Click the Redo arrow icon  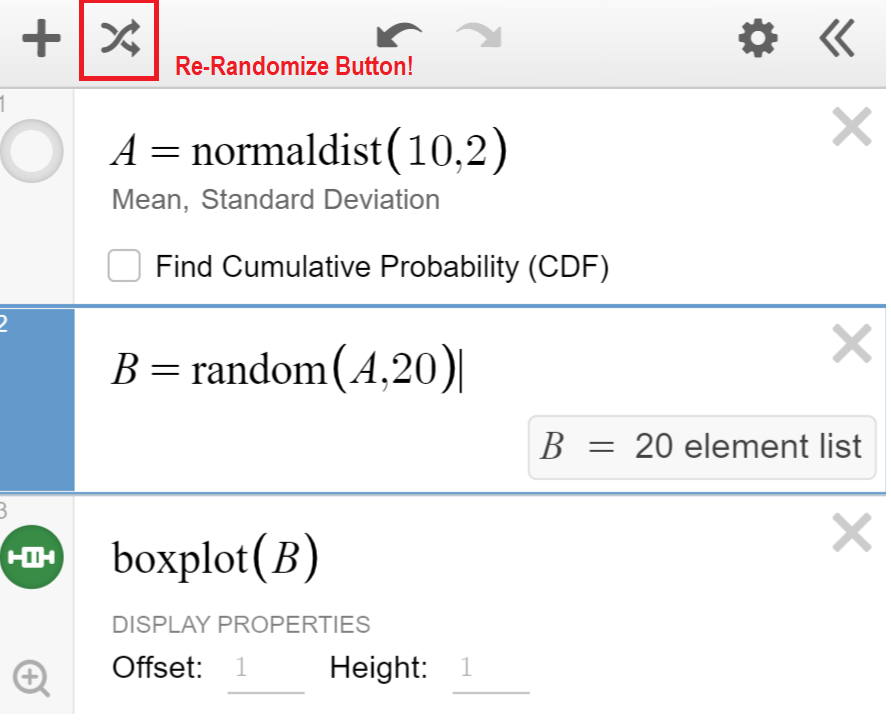tap(478, 38)
